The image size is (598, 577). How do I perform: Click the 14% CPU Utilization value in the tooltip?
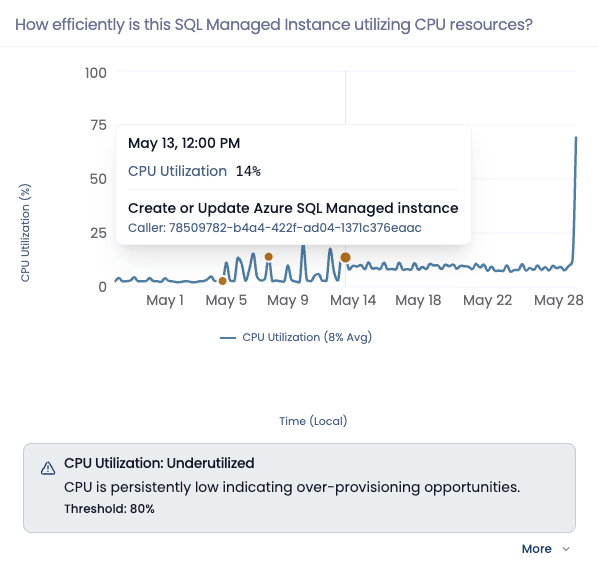248,171
